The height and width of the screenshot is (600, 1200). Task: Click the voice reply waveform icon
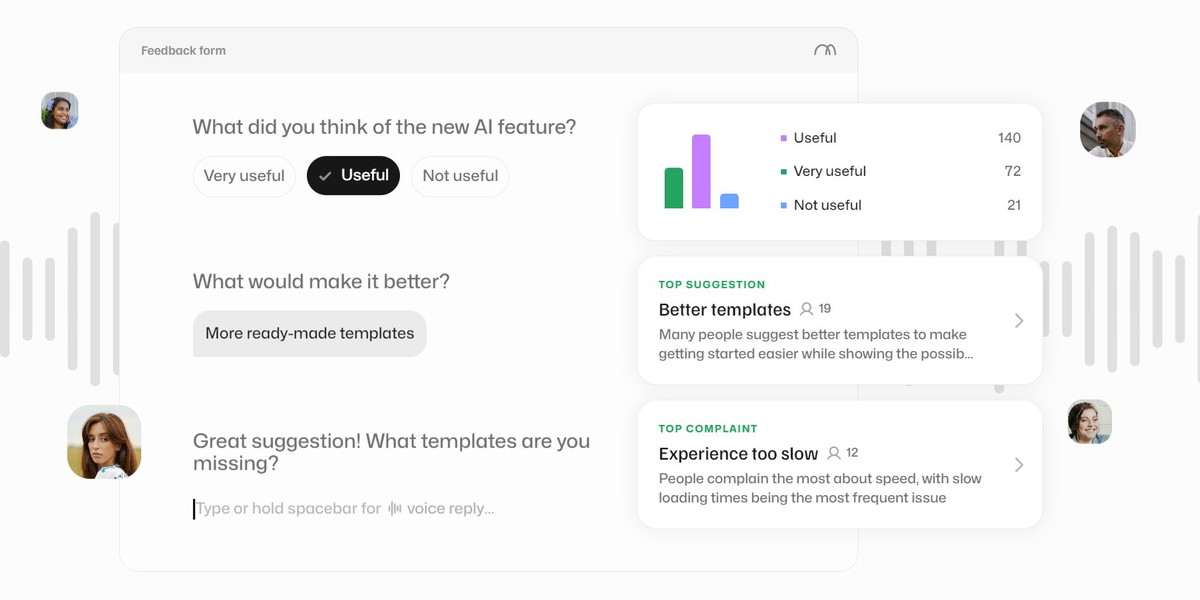click(395, 509)
